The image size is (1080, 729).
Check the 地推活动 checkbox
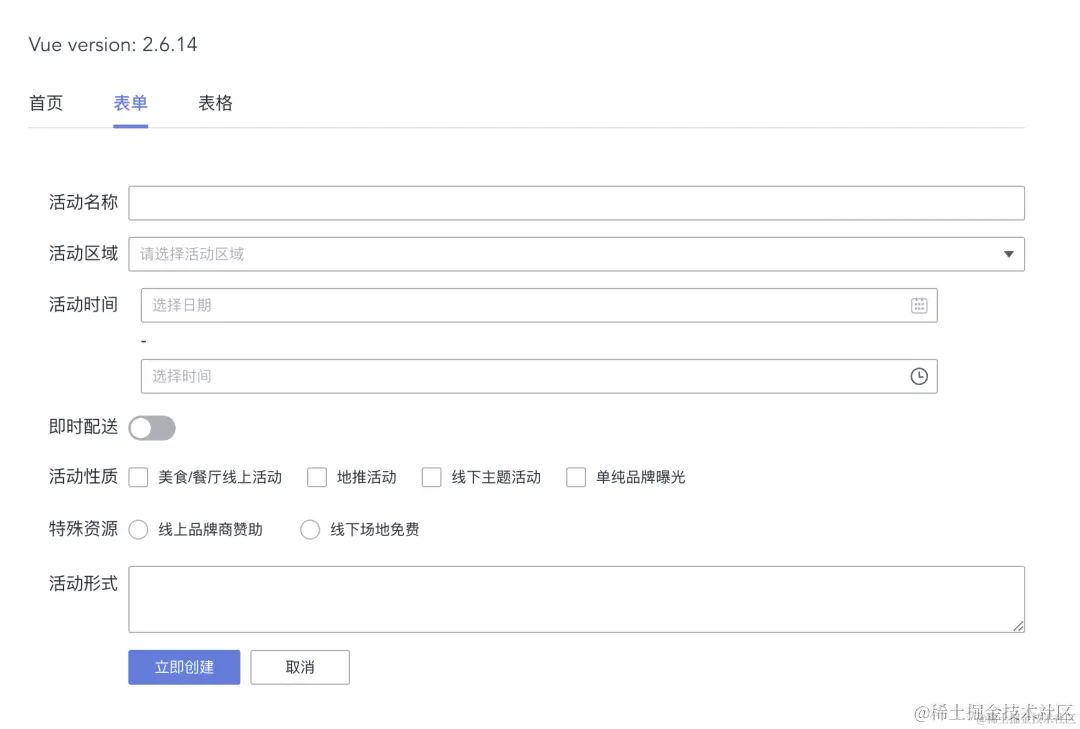pos(317,477)
